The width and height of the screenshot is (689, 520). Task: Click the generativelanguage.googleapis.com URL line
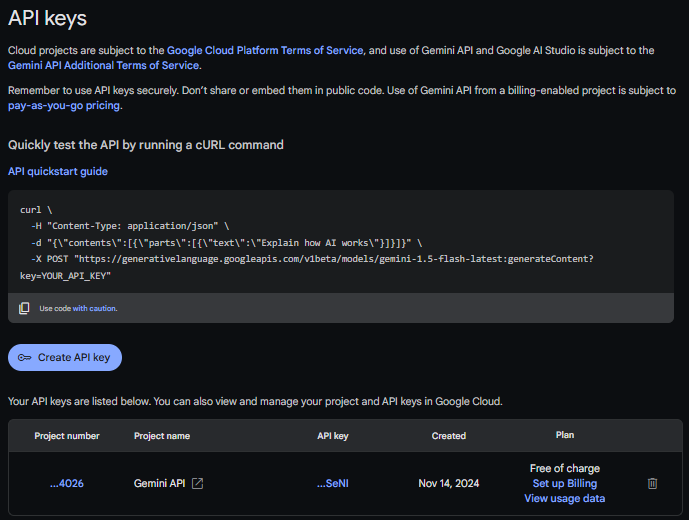[312, 259]
